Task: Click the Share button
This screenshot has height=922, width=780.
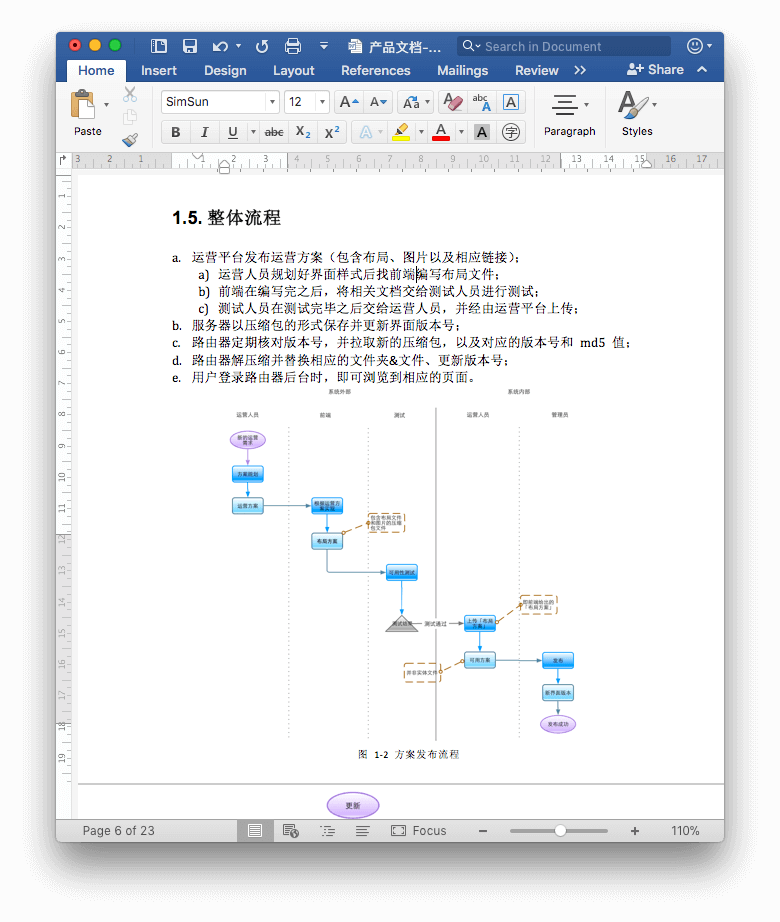Action: [x=656, y=70]
